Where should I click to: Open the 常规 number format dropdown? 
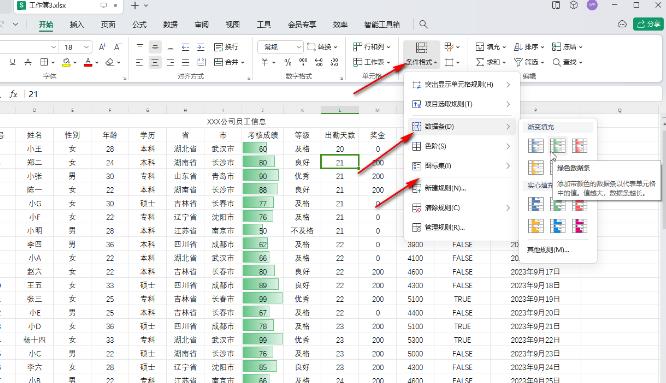click(281, 47)
